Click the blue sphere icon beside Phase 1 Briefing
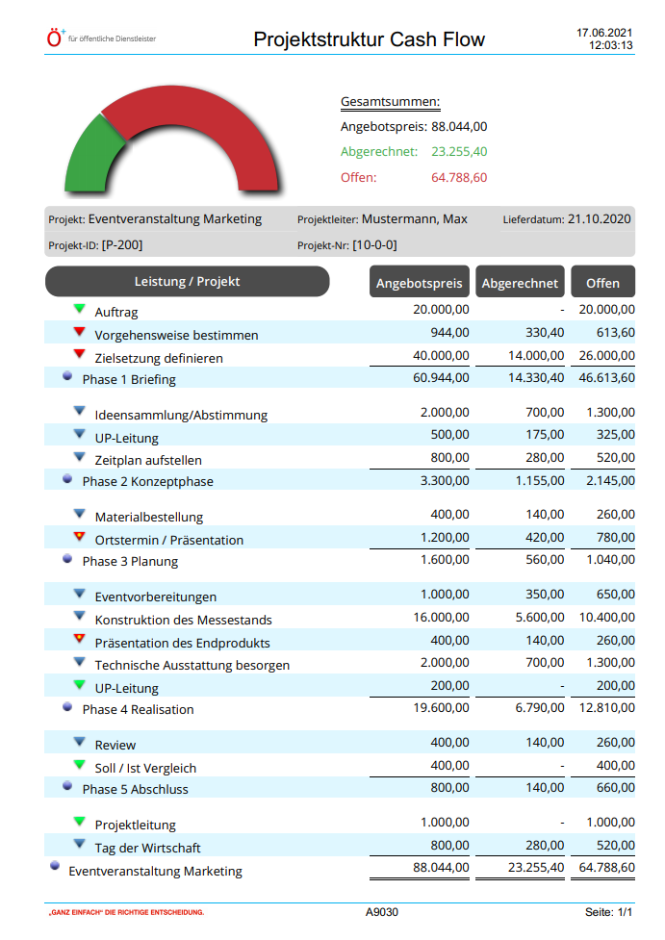Screen dimensions: 665x940 click(x=67, y=377)
